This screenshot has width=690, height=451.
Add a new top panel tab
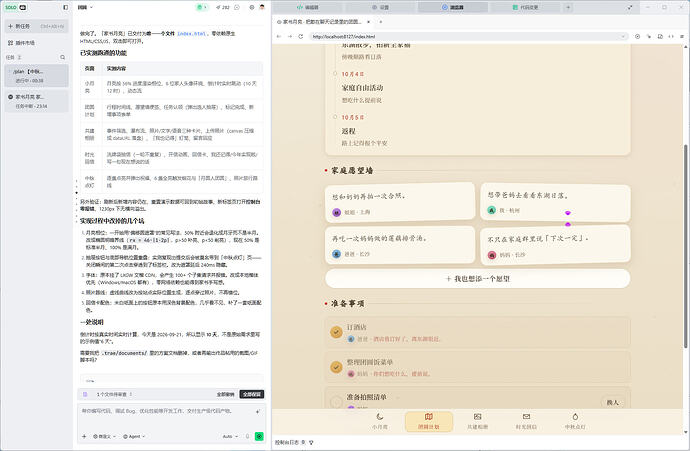(568, 7)
